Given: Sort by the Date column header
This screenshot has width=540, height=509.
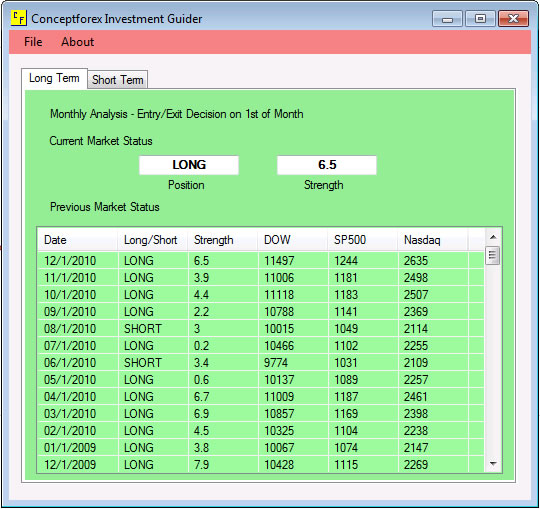Looking at the screenshot, I should click(x=77, y=240).
